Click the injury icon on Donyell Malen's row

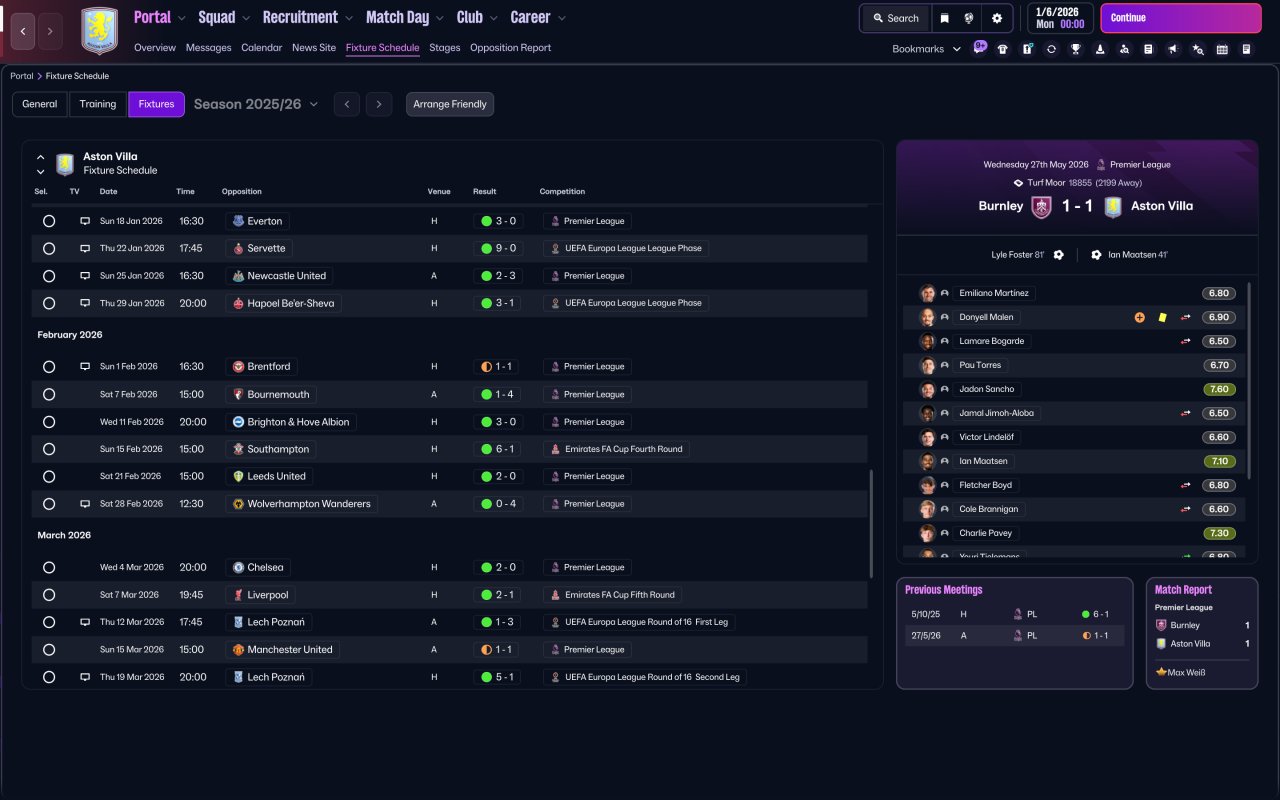(x=1139, y=317)
